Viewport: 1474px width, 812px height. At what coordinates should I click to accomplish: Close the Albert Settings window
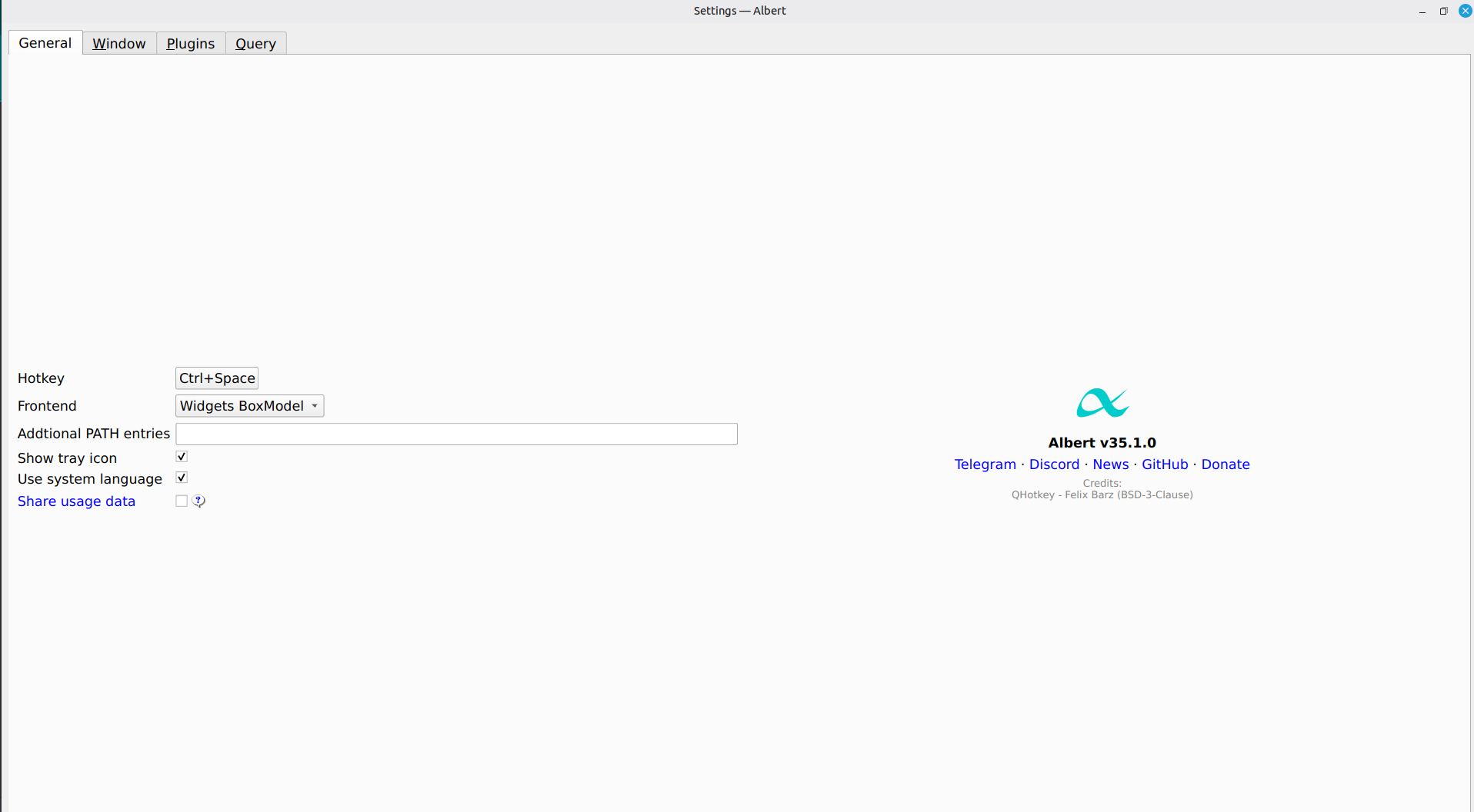[x=1465, y=11]
